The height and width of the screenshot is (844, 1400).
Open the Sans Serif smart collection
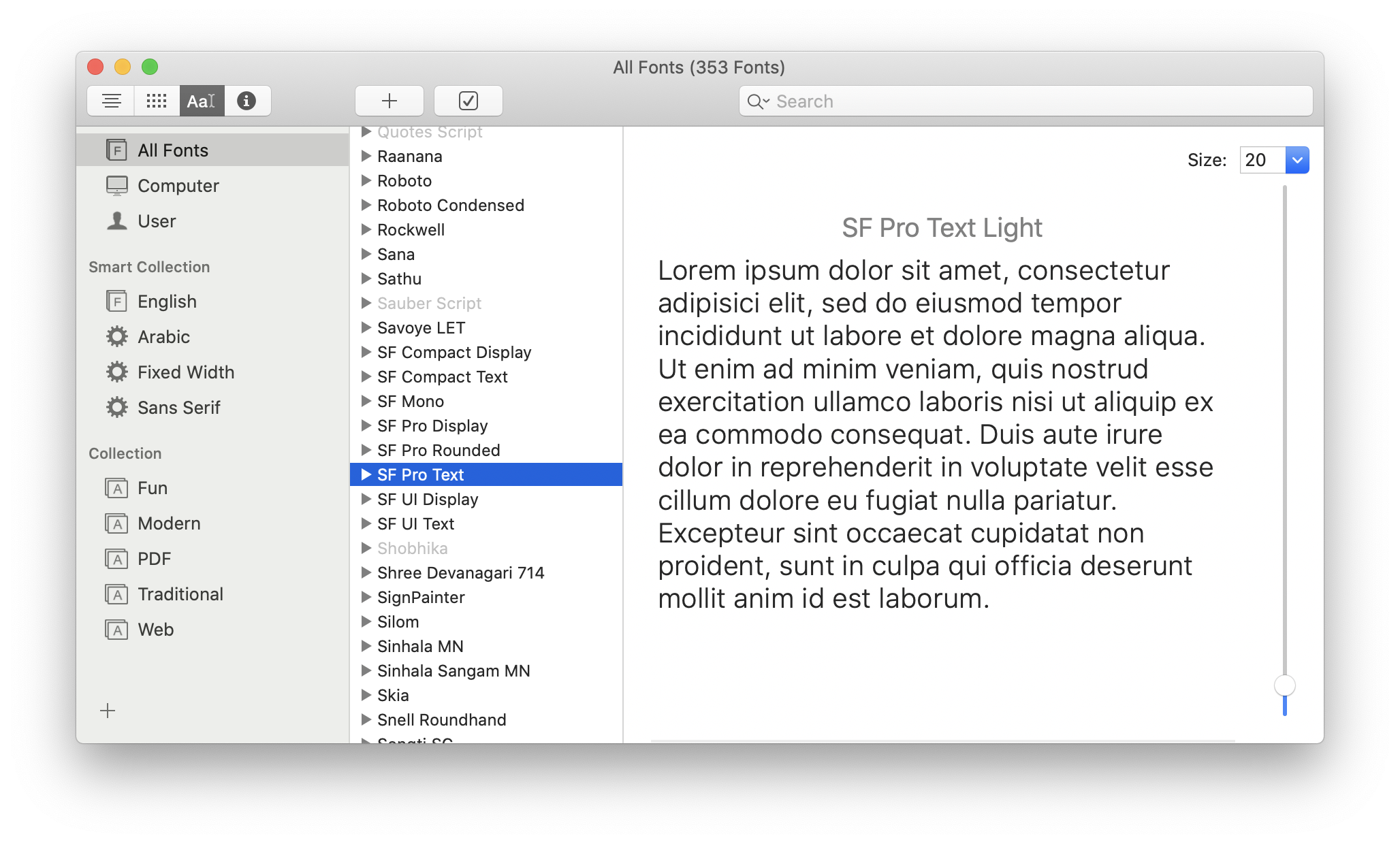tap(212, 408)
